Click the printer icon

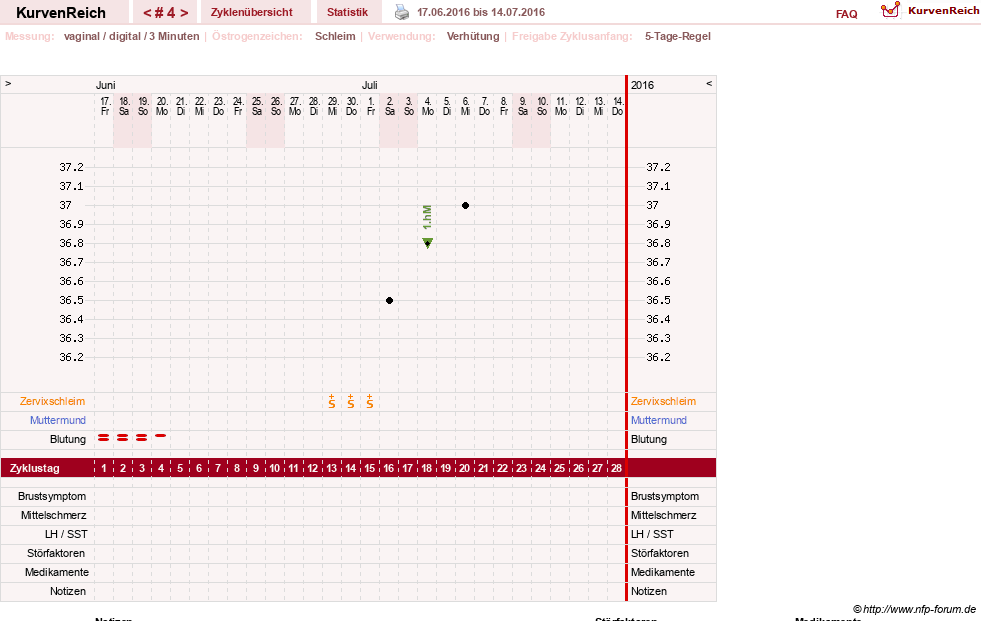tap(402, 12)
